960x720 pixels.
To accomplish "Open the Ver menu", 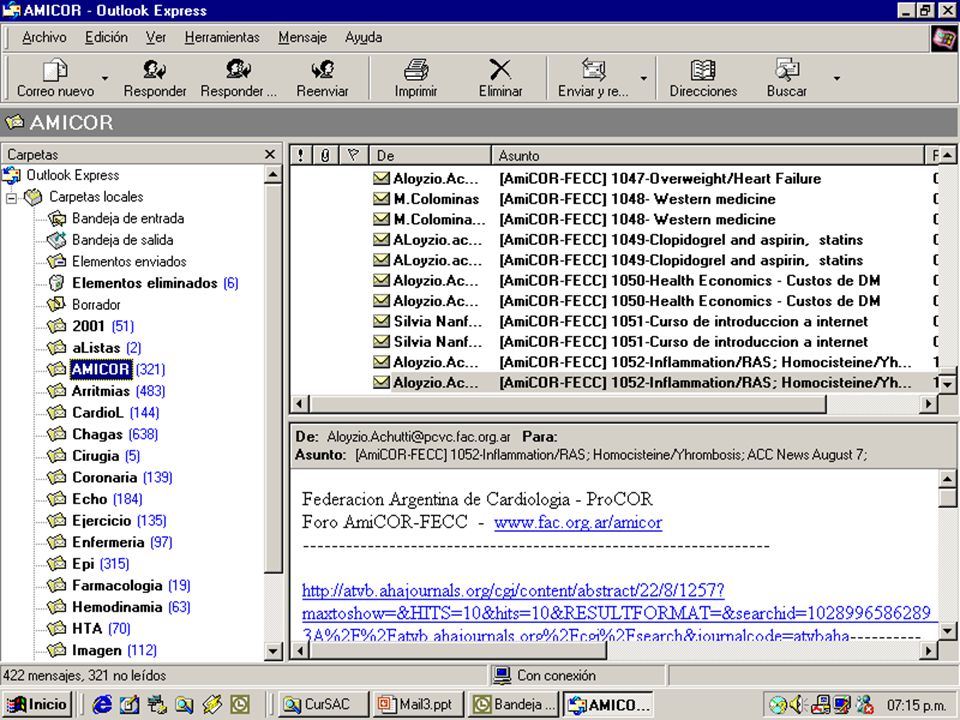I will coord(156,37).
